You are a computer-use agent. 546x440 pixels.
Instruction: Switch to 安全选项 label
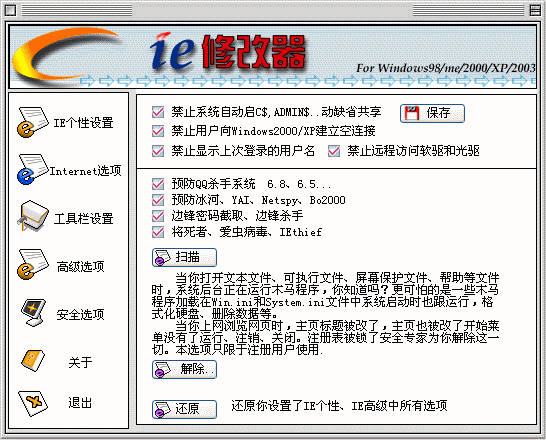point(80,314)
